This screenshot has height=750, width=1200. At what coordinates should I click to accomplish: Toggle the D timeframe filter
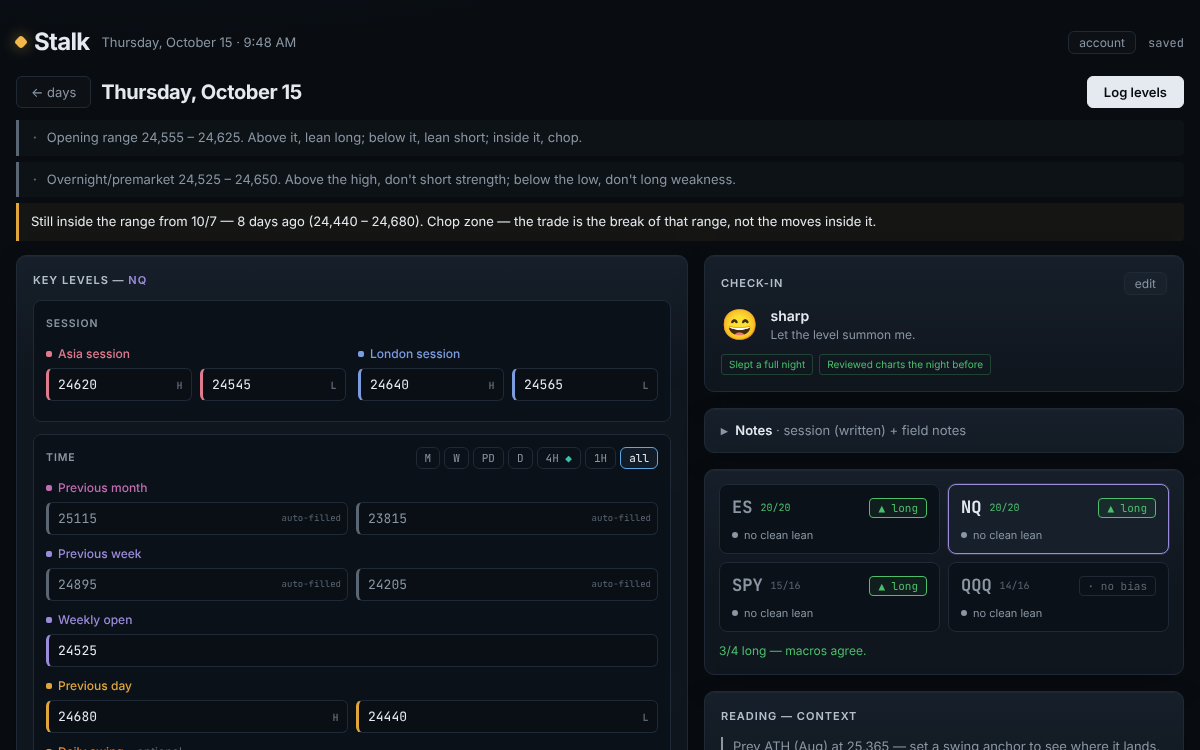tap(520, 458)
